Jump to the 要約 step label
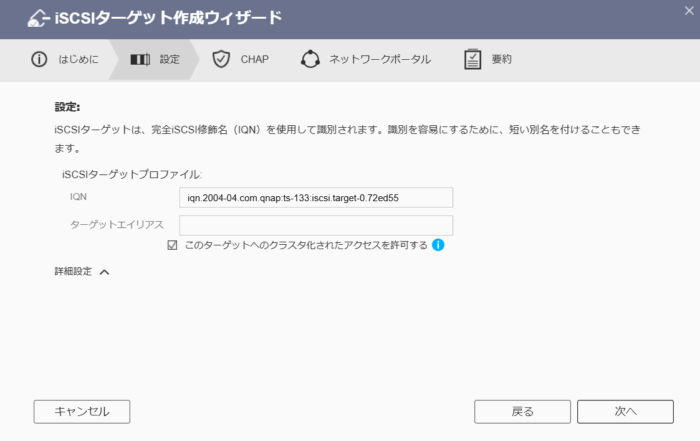The width and height of the screenshot is (700, 441). [501, 60]
